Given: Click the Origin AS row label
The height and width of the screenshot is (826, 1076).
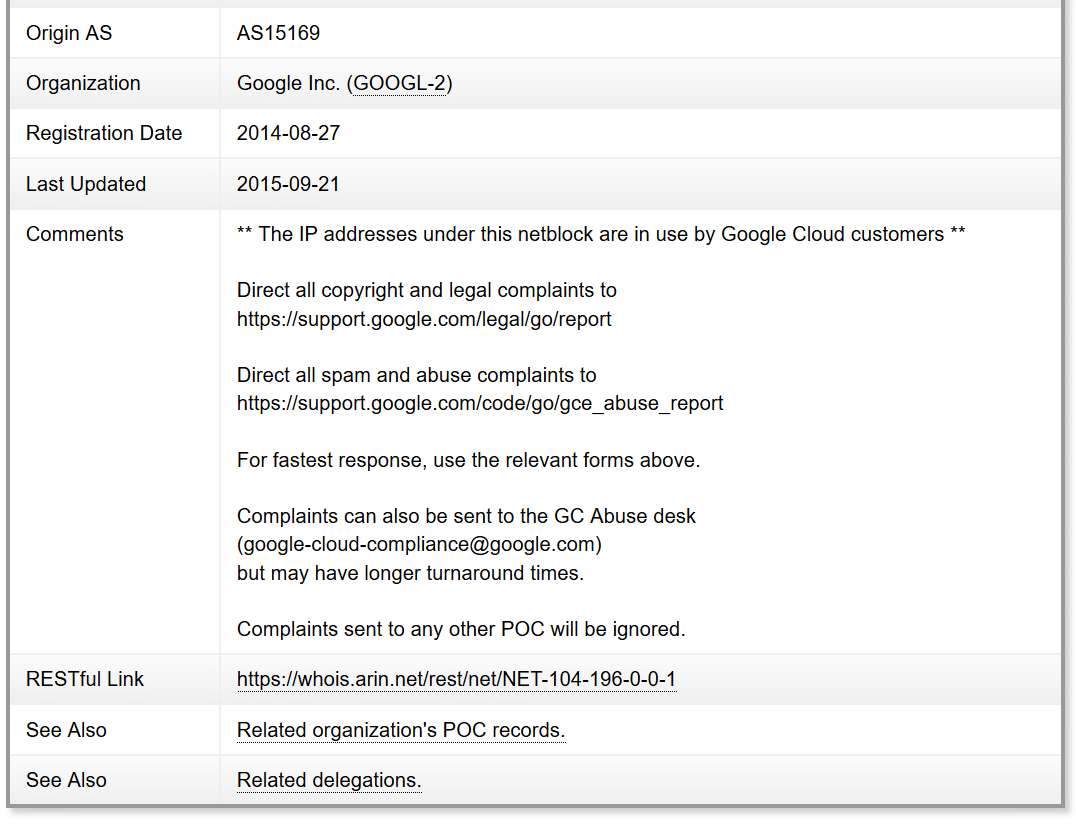Looking at the screenshot, I should click(x=69, y=33).
